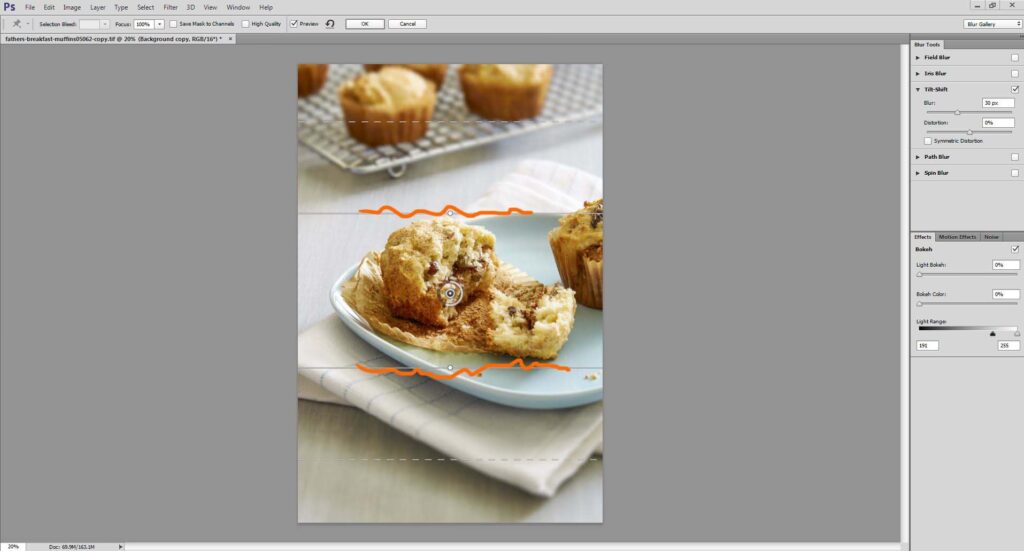The image size is (1024, 551).
Task: Click the Blur amount input field
Action: coord(997,103)
